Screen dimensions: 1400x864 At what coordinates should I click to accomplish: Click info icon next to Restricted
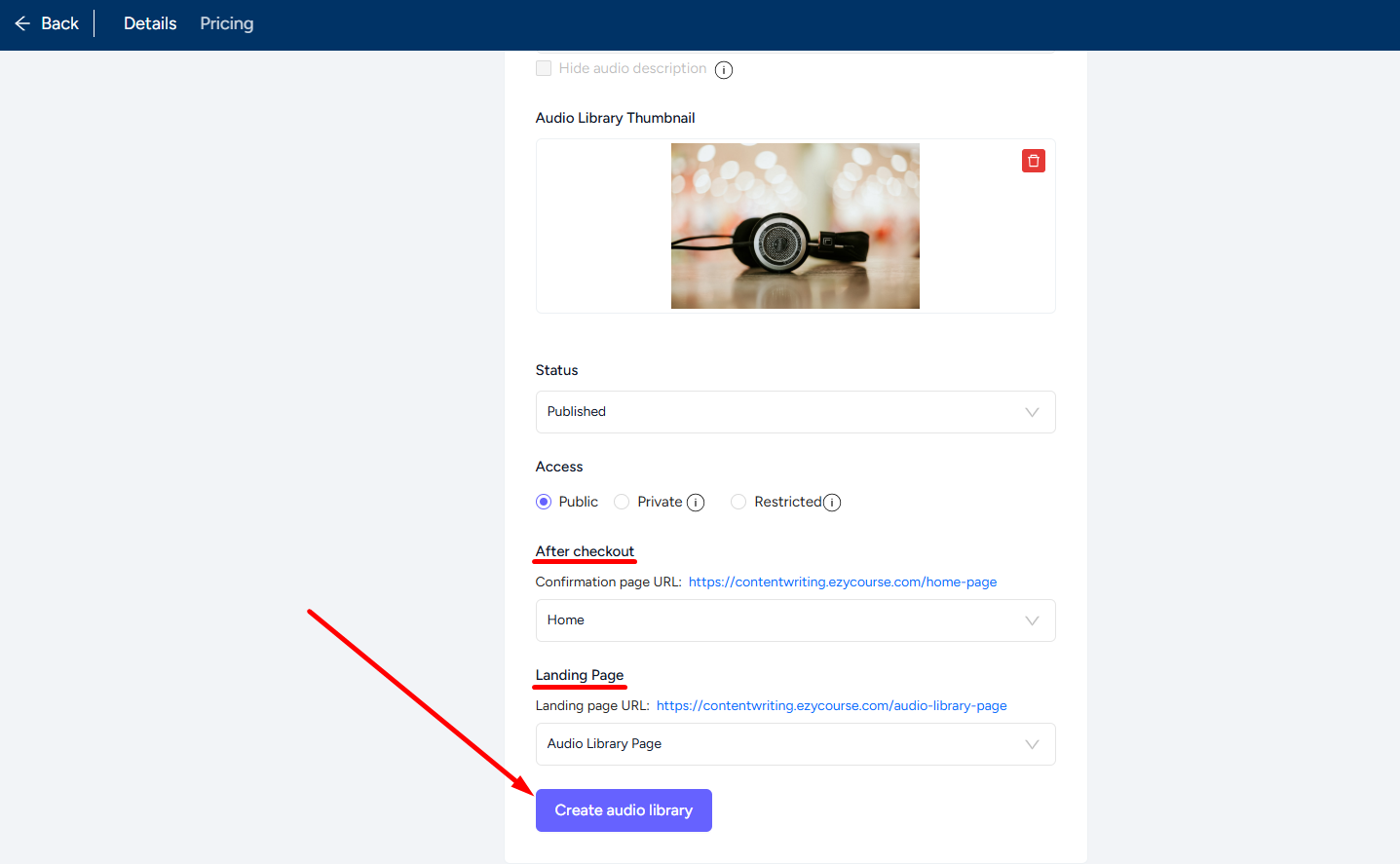pos(832,503)
